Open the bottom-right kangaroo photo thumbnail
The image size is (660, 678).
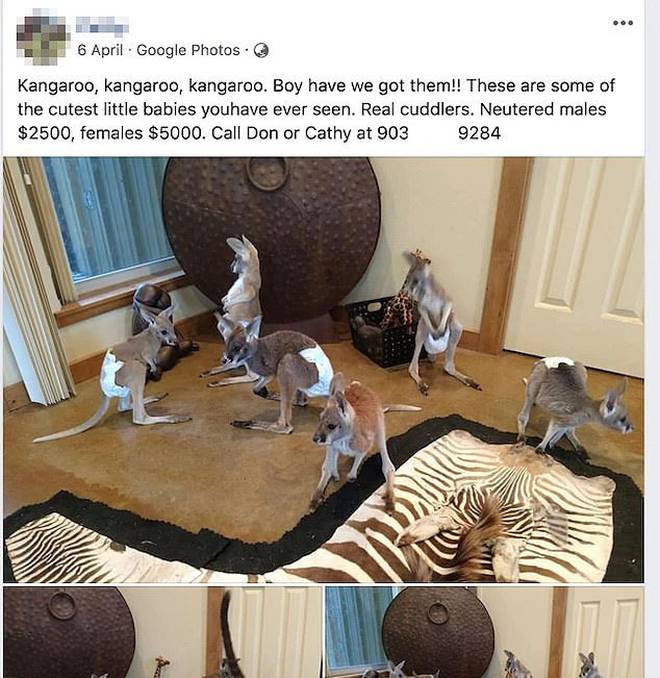(x=485, y=632)
